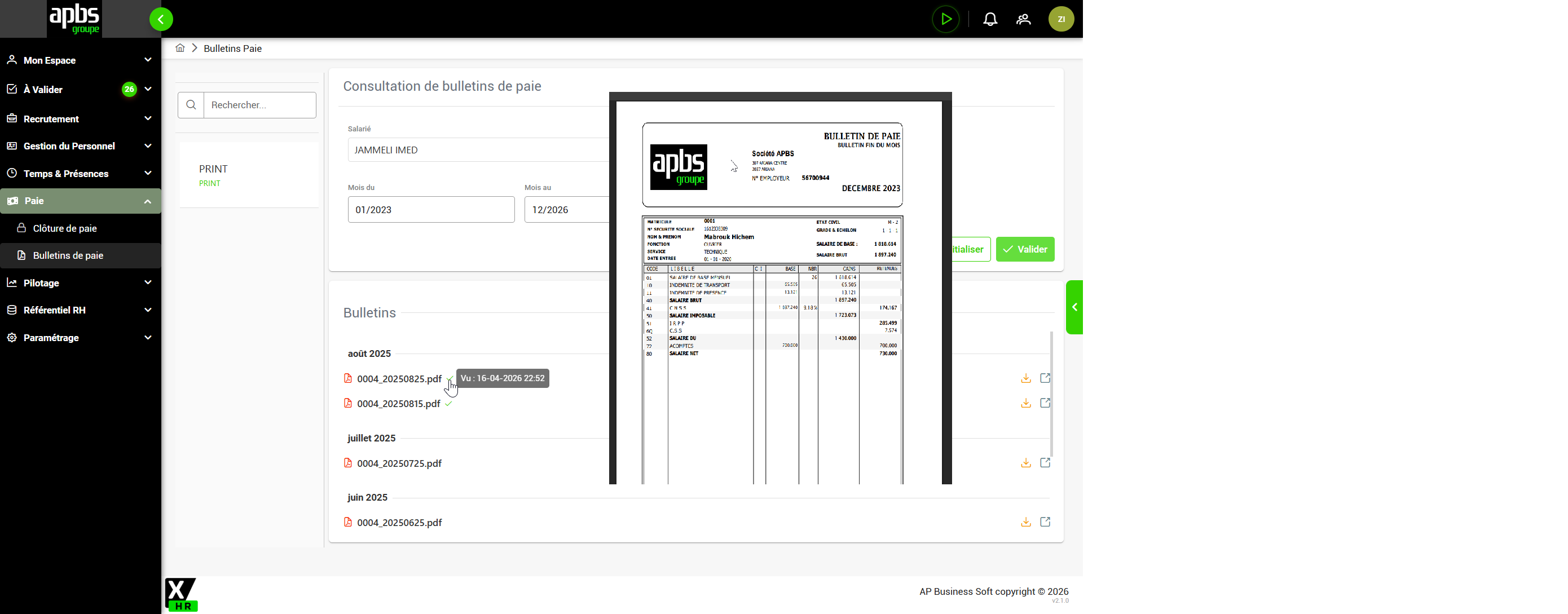Click Bulletins Paie breadcrumb
1568x614 pixels.
tap(232, 48)
